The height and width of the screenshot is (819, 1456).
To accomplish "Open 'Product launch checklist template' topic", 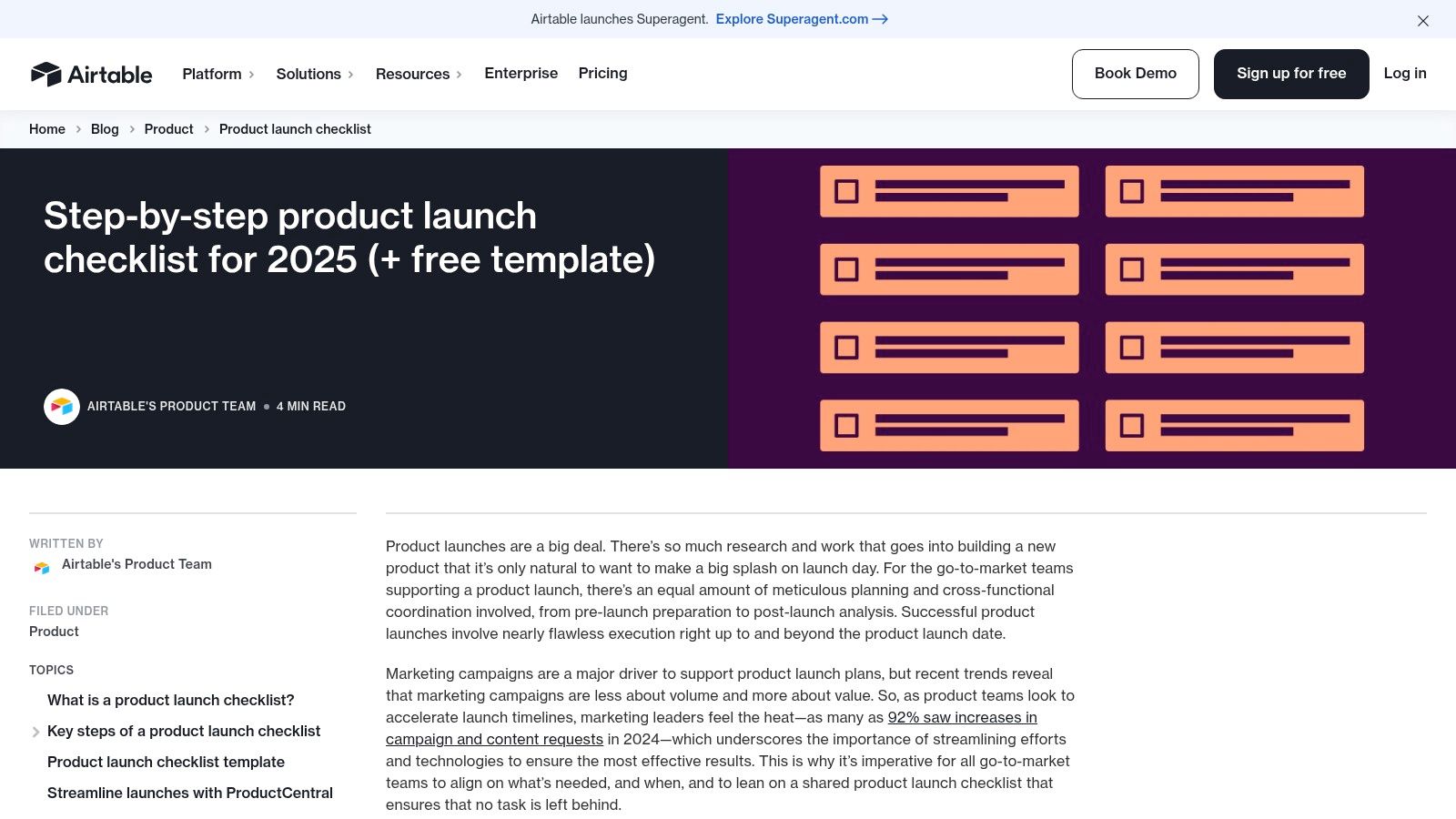I will 166,763.
